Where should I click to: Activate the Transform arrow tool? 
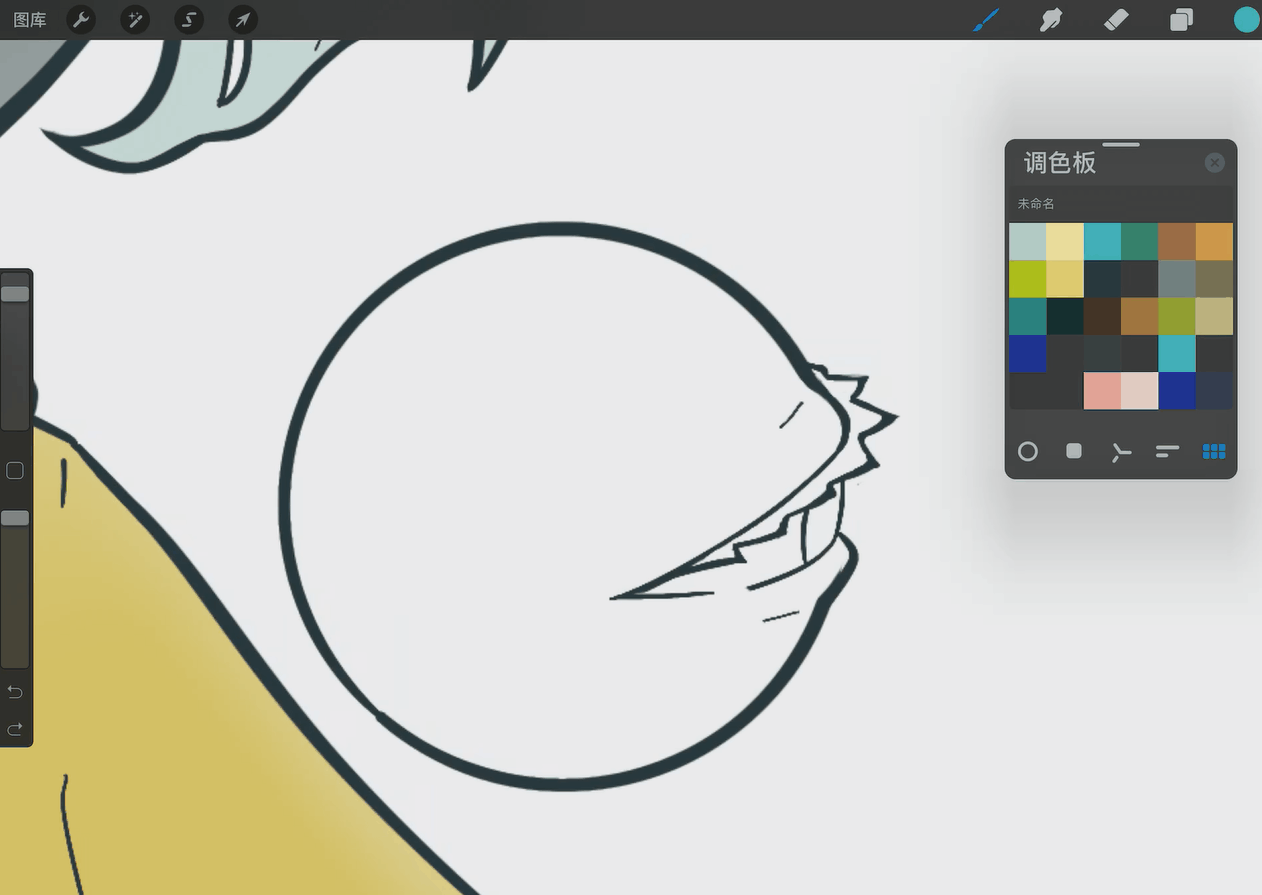(x=243, y=20)
